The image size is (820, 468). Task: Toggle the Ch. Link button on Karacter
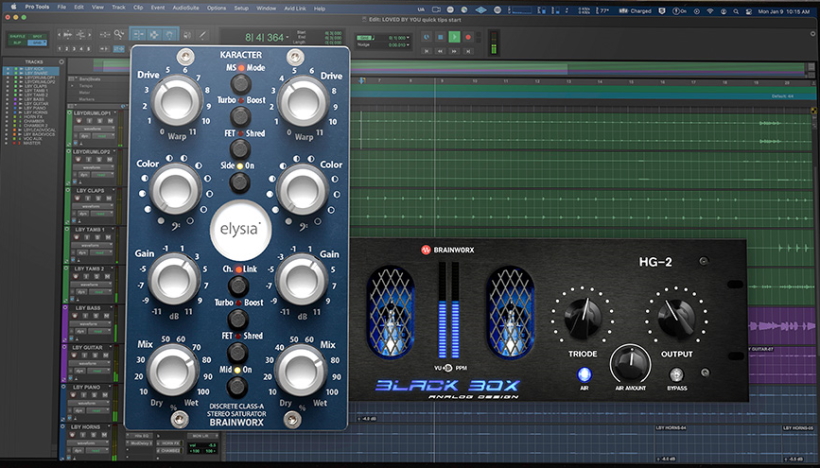(238, 286)
